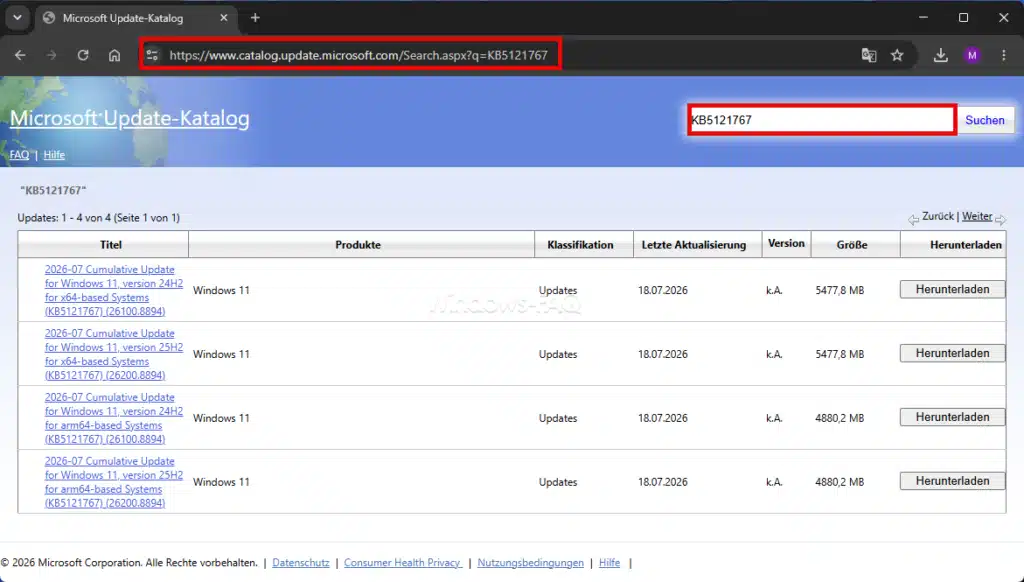Click the Suchen search button
The height and width of the screenshot is (582, 1024).
click(x=985, y=120)
